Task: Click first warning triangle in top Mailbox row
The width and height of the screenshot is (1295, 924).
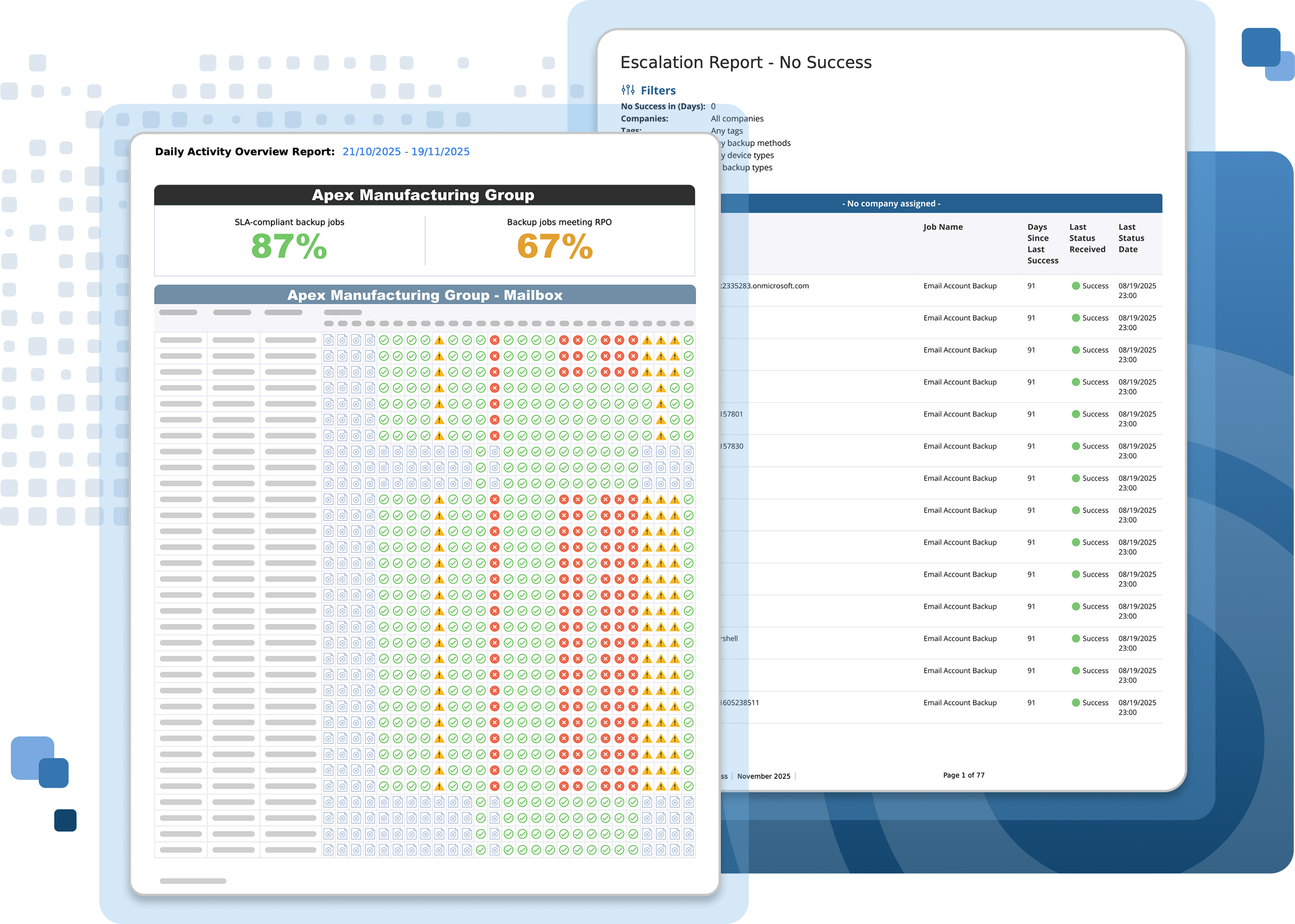Action: (x=439, y=340)
